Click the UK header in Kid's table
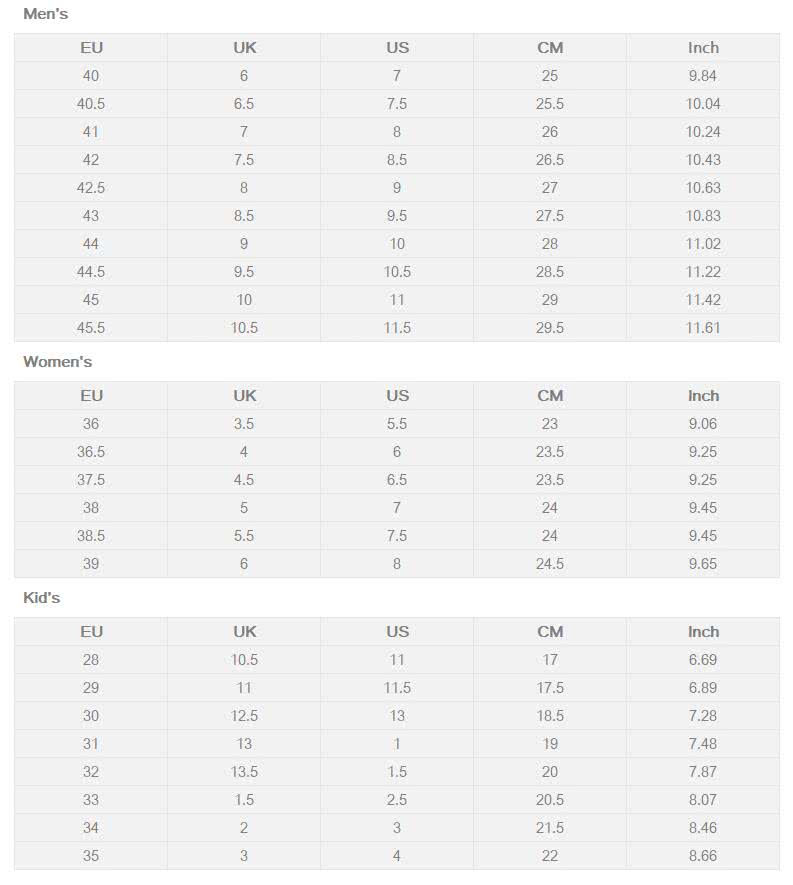The height and width of the screenshot is (885, 793). [x=244, y=632]
